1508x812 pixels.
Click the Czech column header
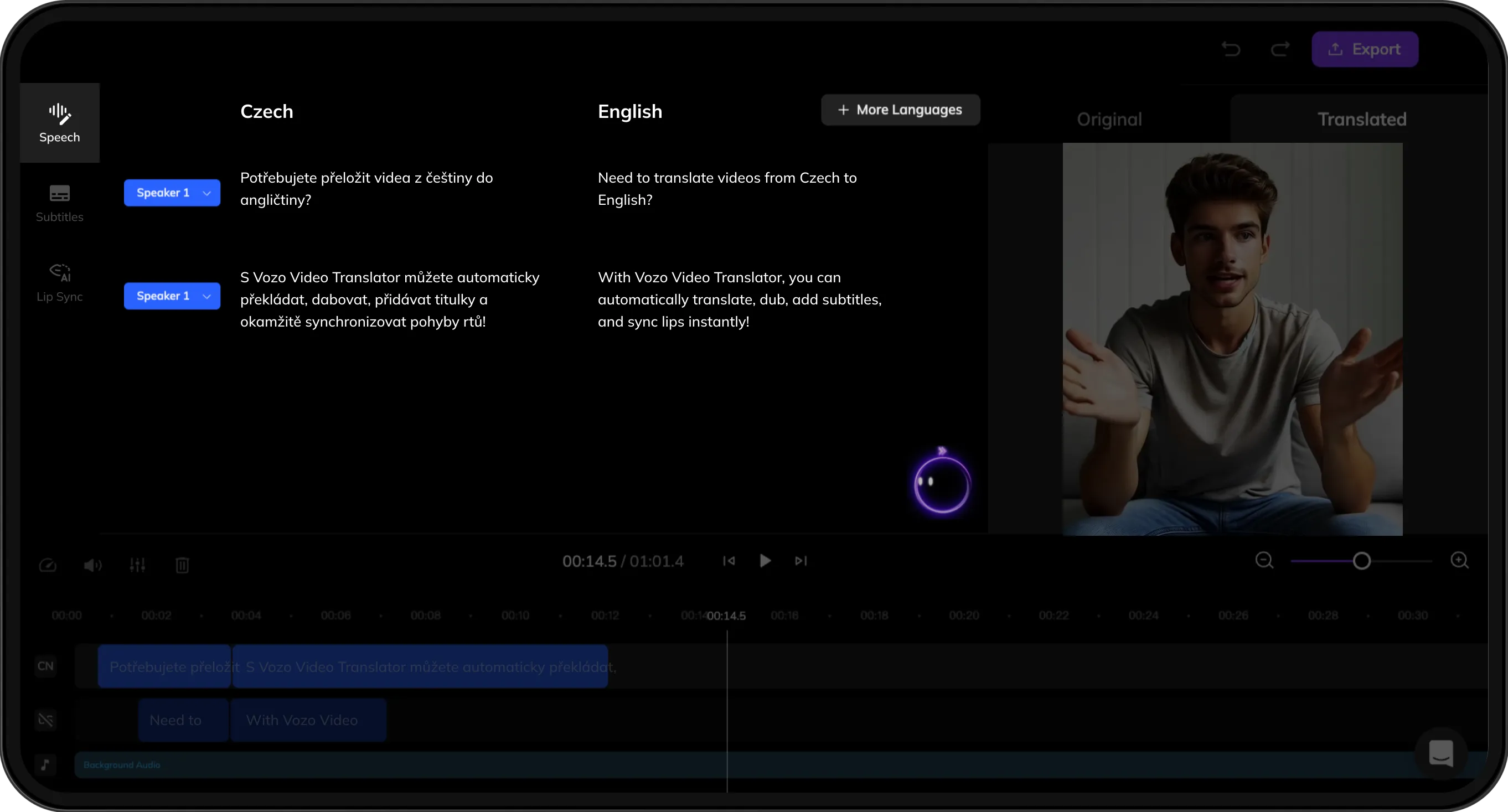click(x=267, y=111)
